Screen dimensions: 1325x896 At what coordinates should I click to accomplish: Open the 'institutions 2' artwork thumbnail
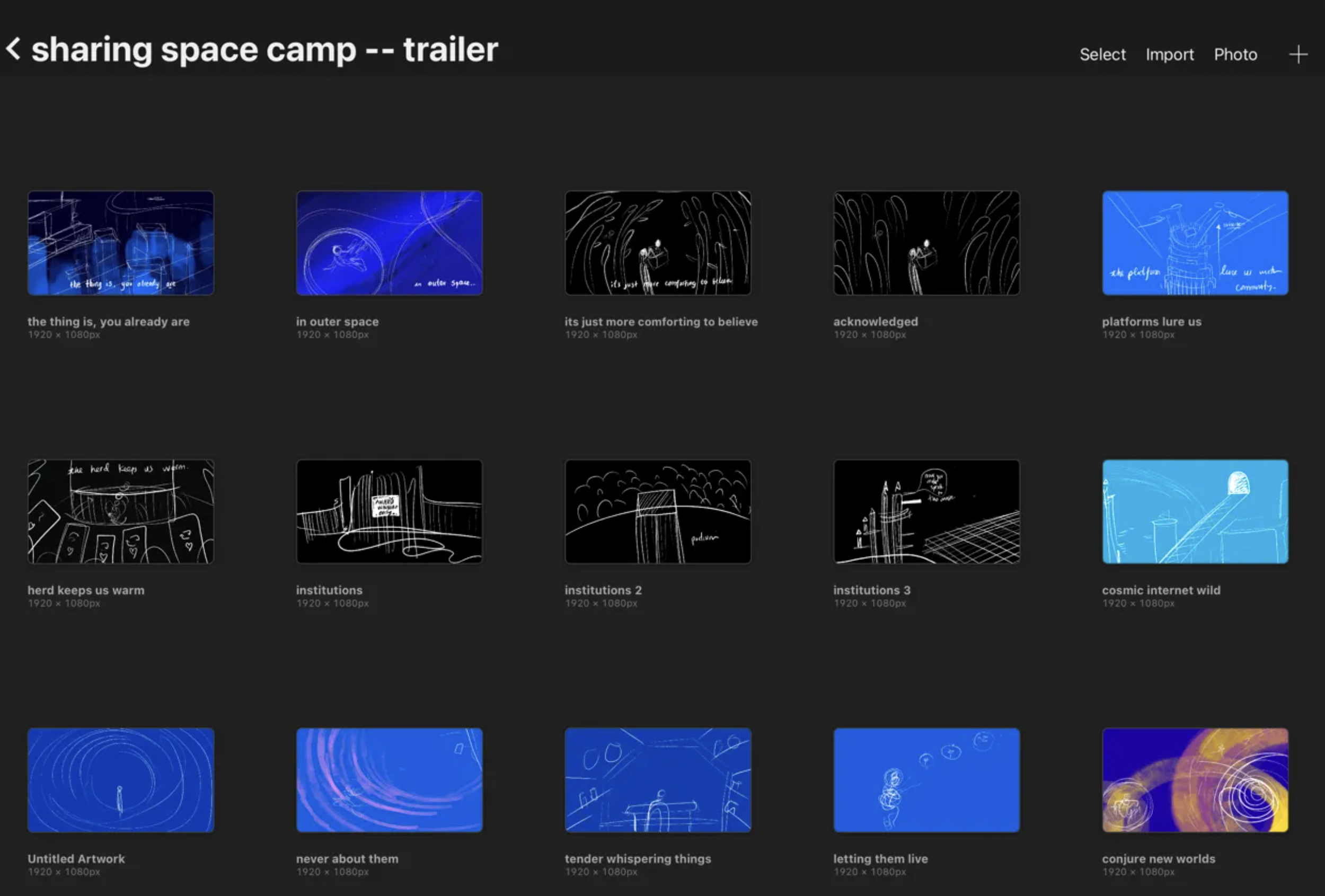tap(658, 511)
